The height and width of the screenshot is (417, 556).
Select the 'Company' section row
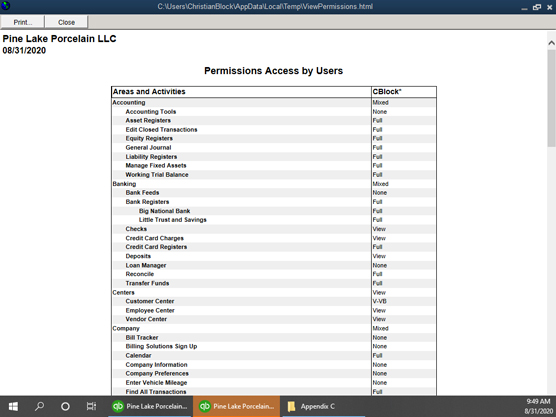[274, 329]
